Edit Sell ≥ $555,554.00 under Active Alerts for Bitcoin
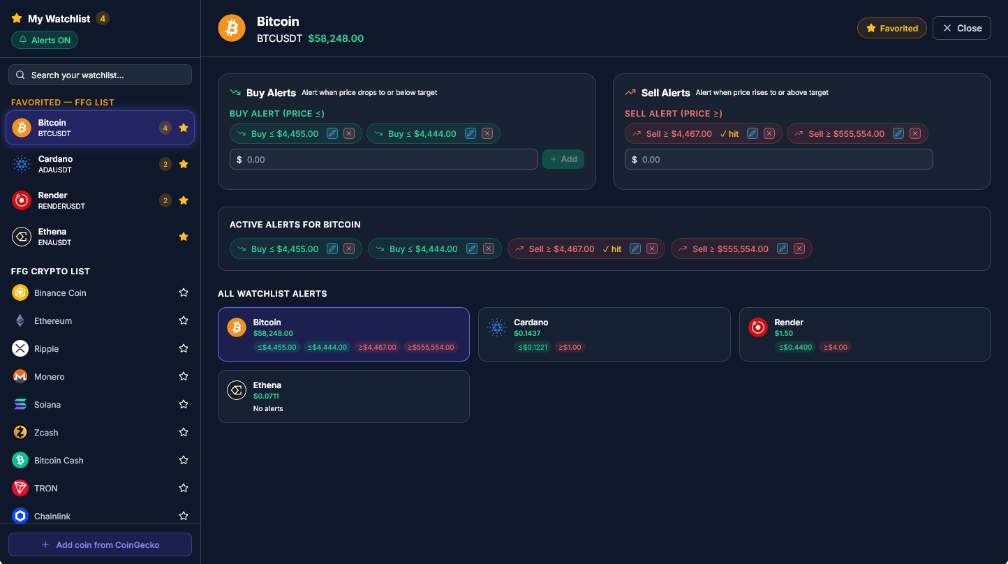Screen dimensions: 1008x564 click(x=782, y=249)
